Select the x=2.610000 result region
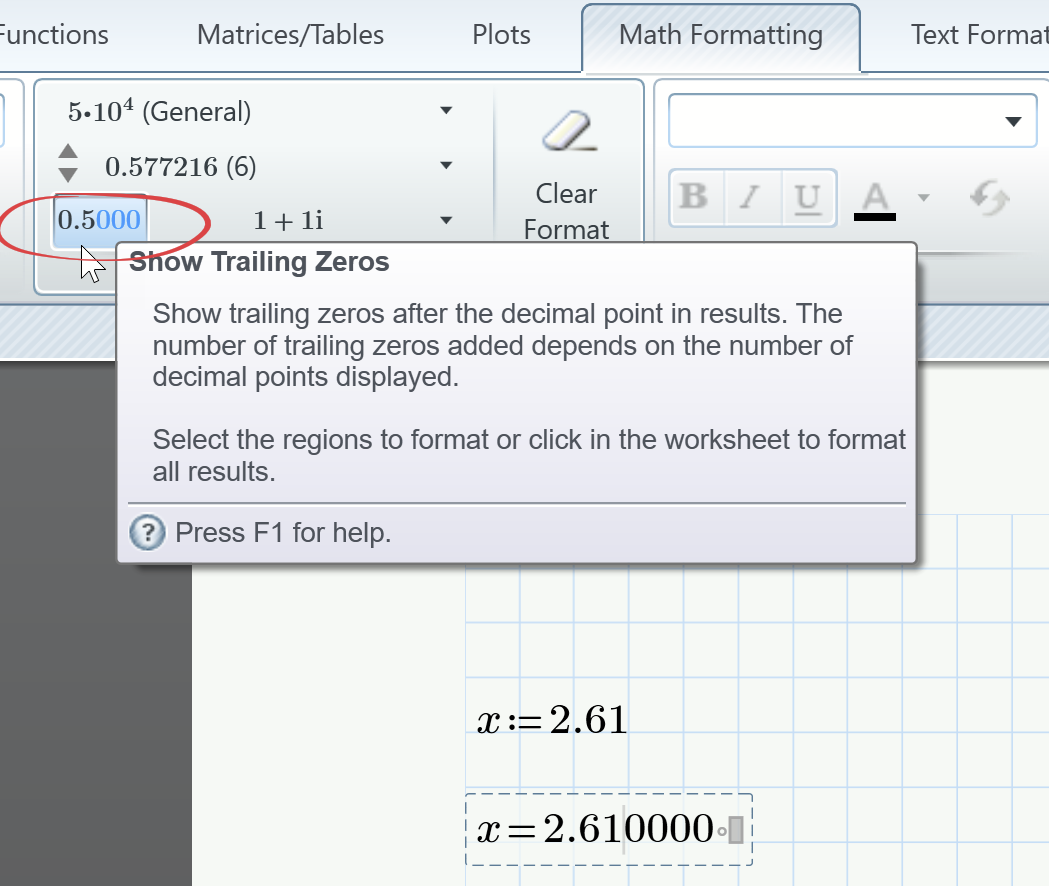 click(x=608, y=828)
